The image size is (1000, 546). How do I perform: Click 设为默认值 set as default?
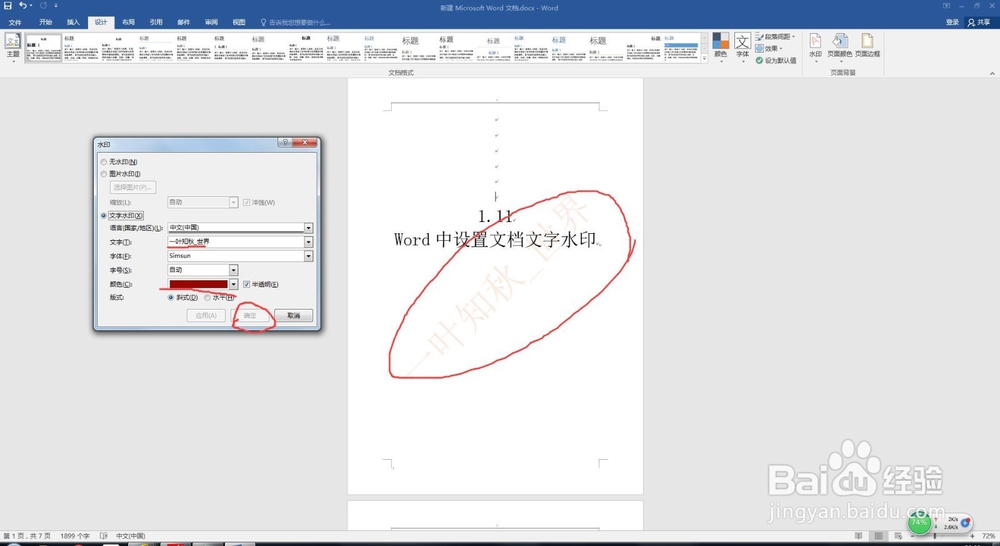(776, 61)
